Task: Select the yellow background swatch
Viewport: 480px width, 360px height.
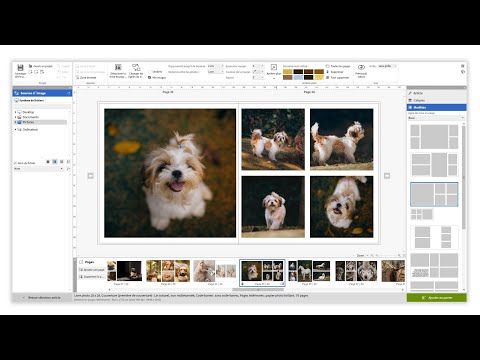Action: (x=319, y=77)
